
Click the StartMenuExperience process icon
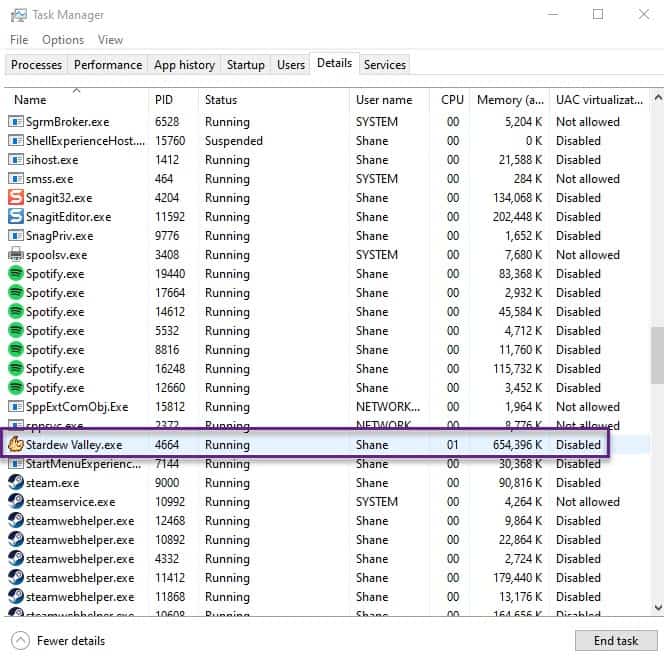(16, 464)
